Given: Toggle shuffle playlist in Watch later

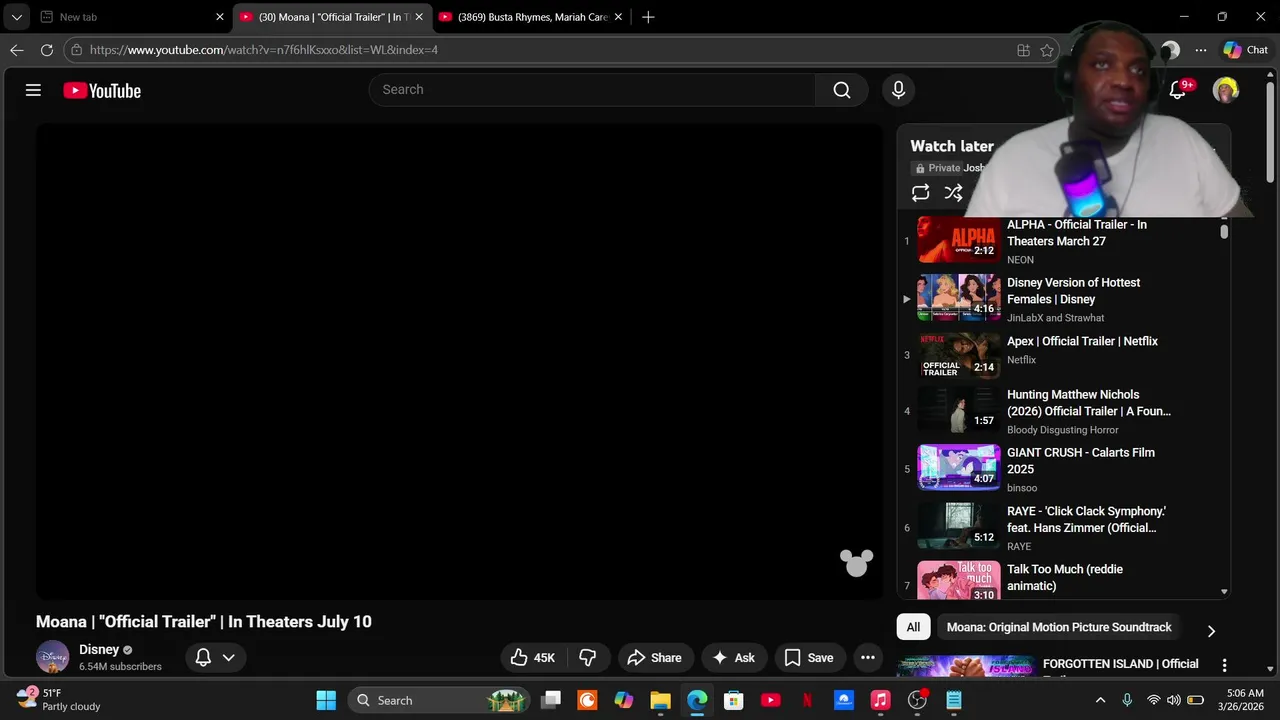Looking at the screenshot, I should (954, 193).
